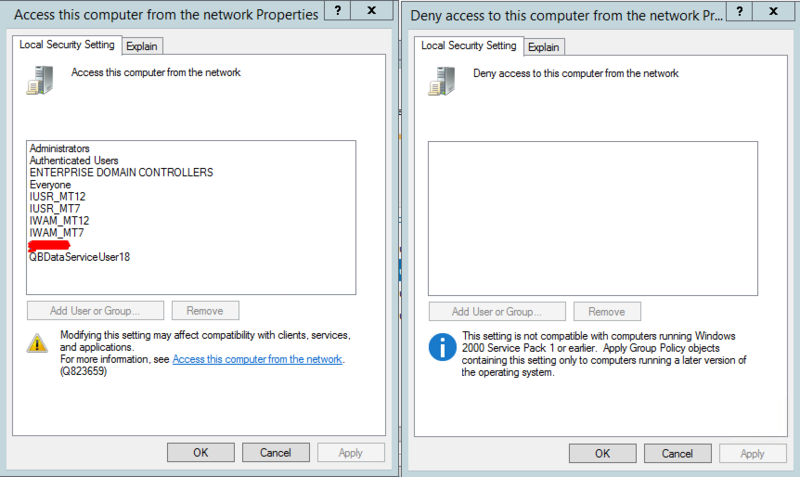Select Administrators in the user list

[x=60, y=148]
